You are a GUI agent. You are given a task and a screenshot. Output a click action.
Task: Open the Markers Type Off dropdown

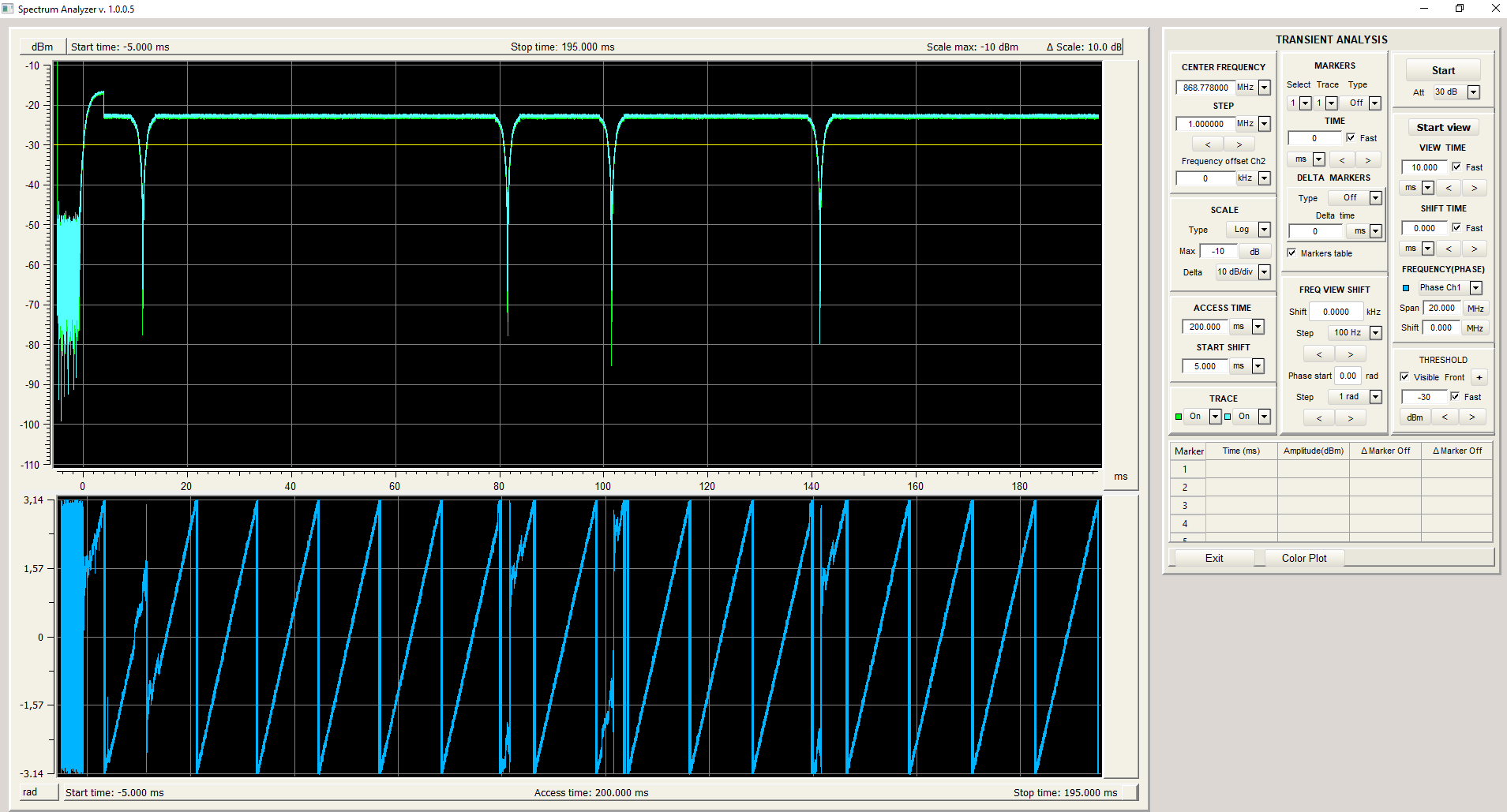click(1374, 103)
